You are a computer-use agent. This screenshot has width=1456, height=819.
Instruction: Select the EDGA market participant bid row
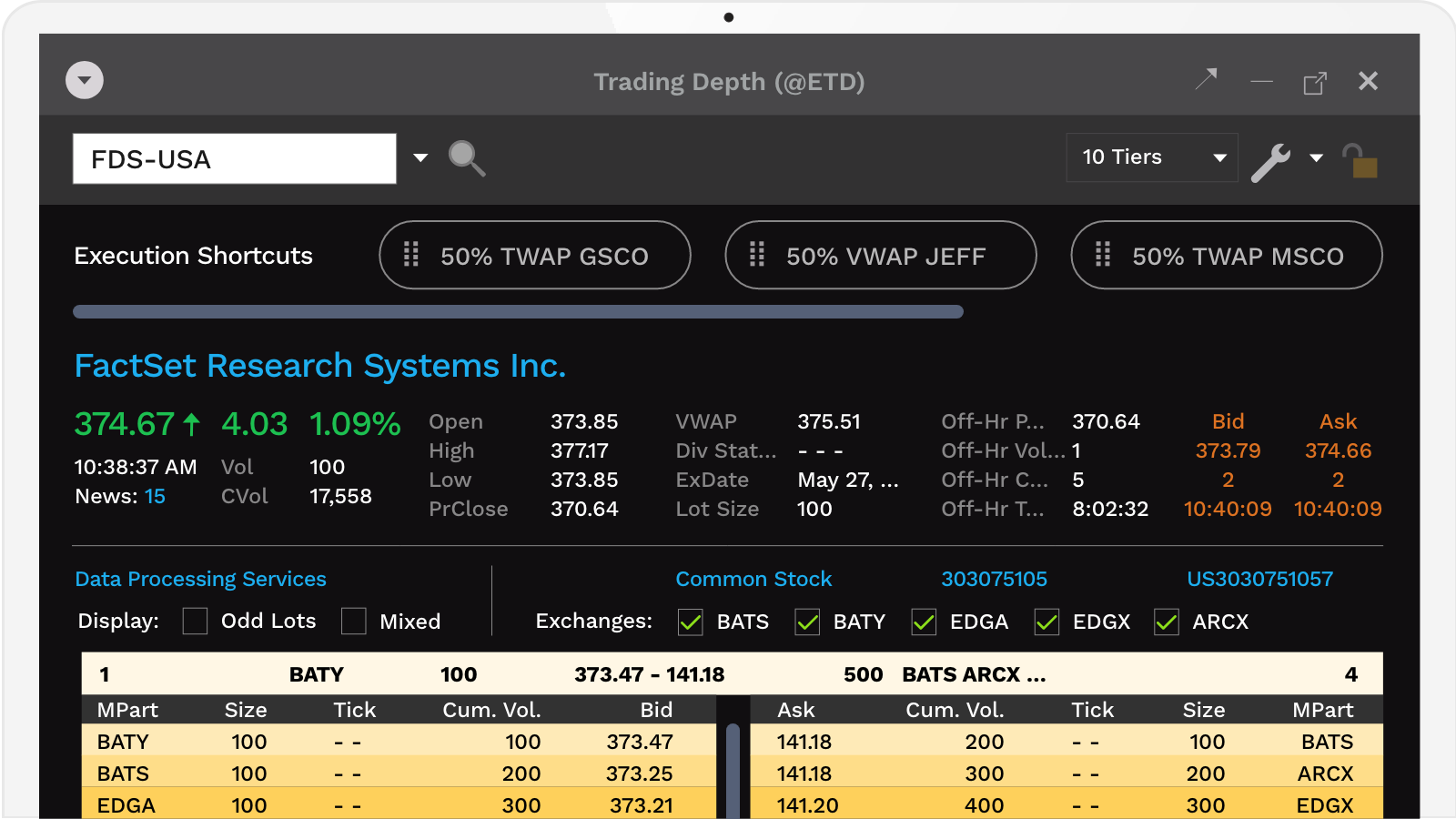[x=399, y=804]
